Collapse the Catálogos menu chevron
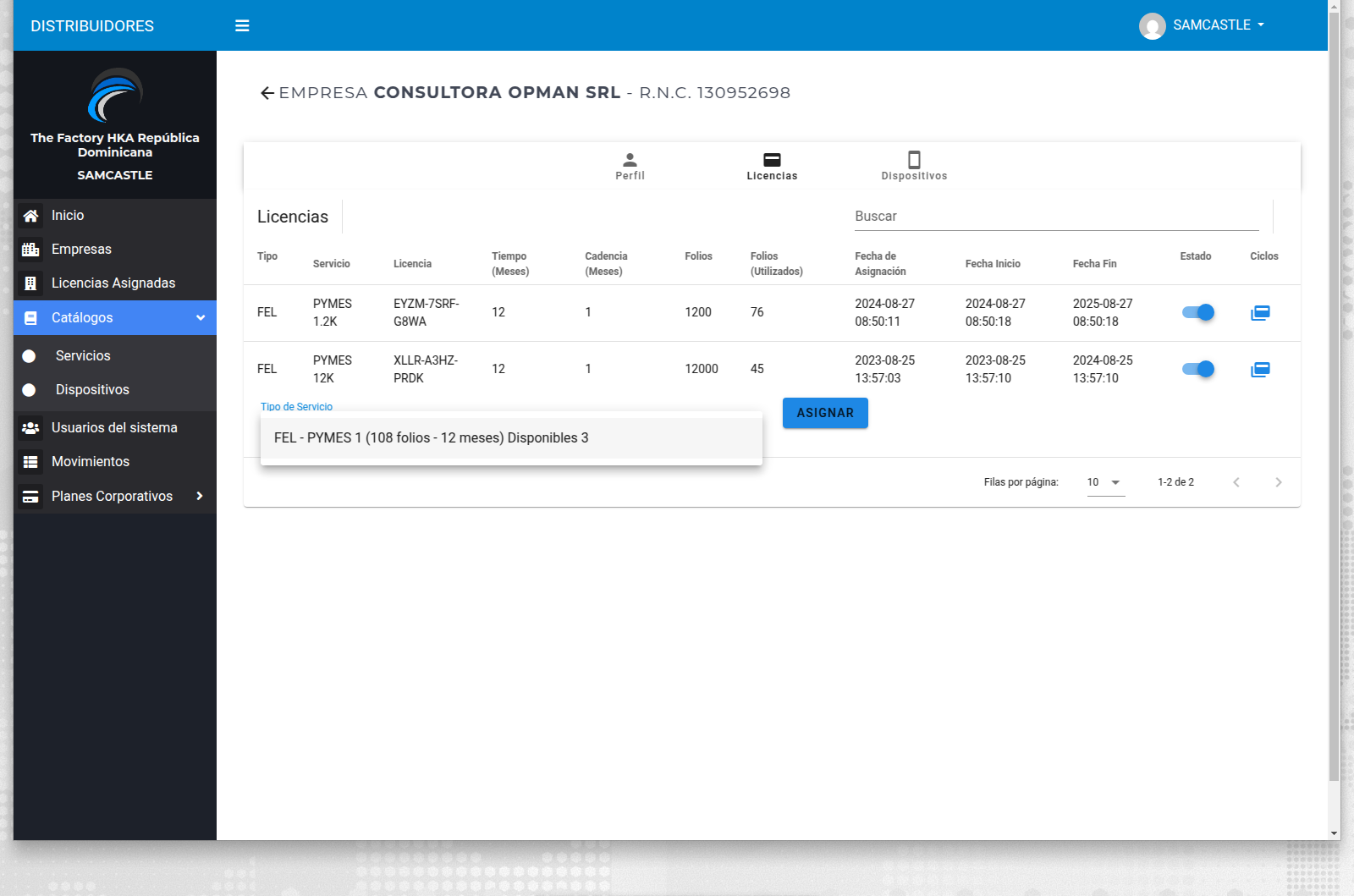 coord(201,318)
